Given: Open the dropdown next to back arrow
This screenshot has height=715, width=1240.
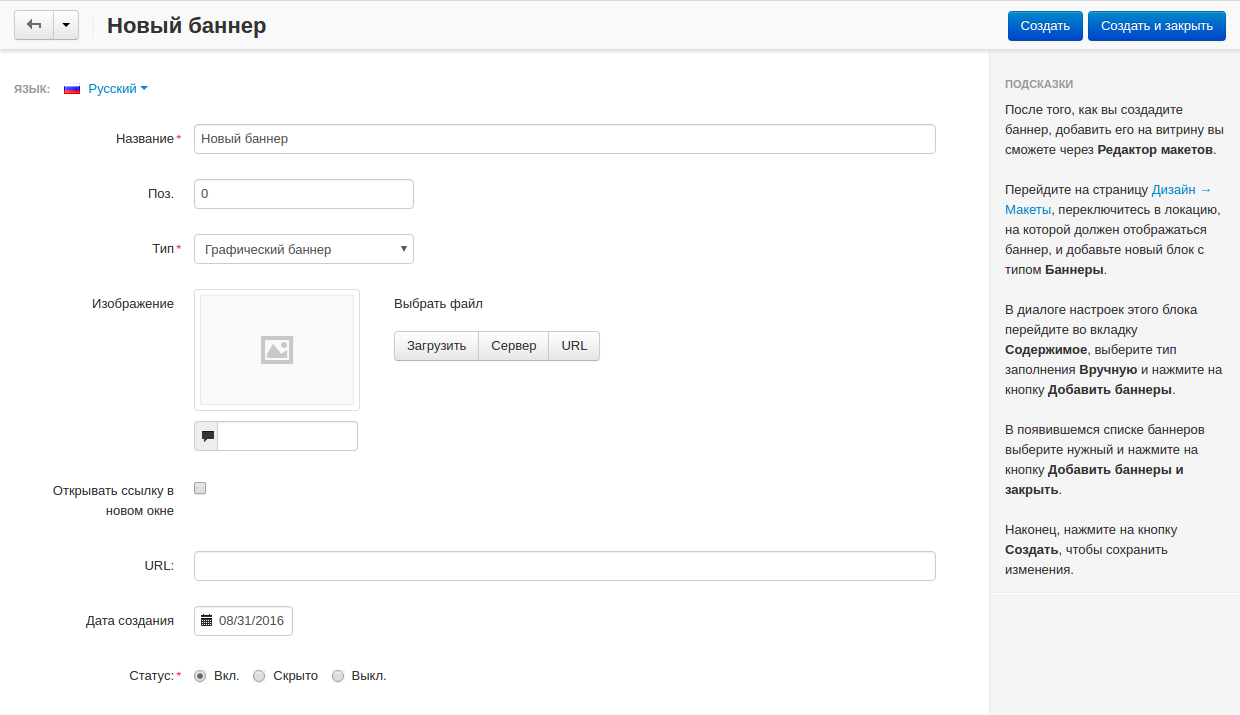Looking at the screenshot, I should pos(66,26).
